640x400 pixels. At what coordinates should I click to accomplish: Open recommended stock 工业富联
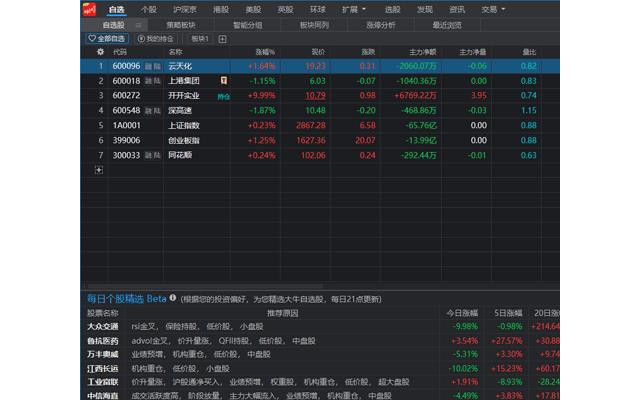tap(103, 382)
